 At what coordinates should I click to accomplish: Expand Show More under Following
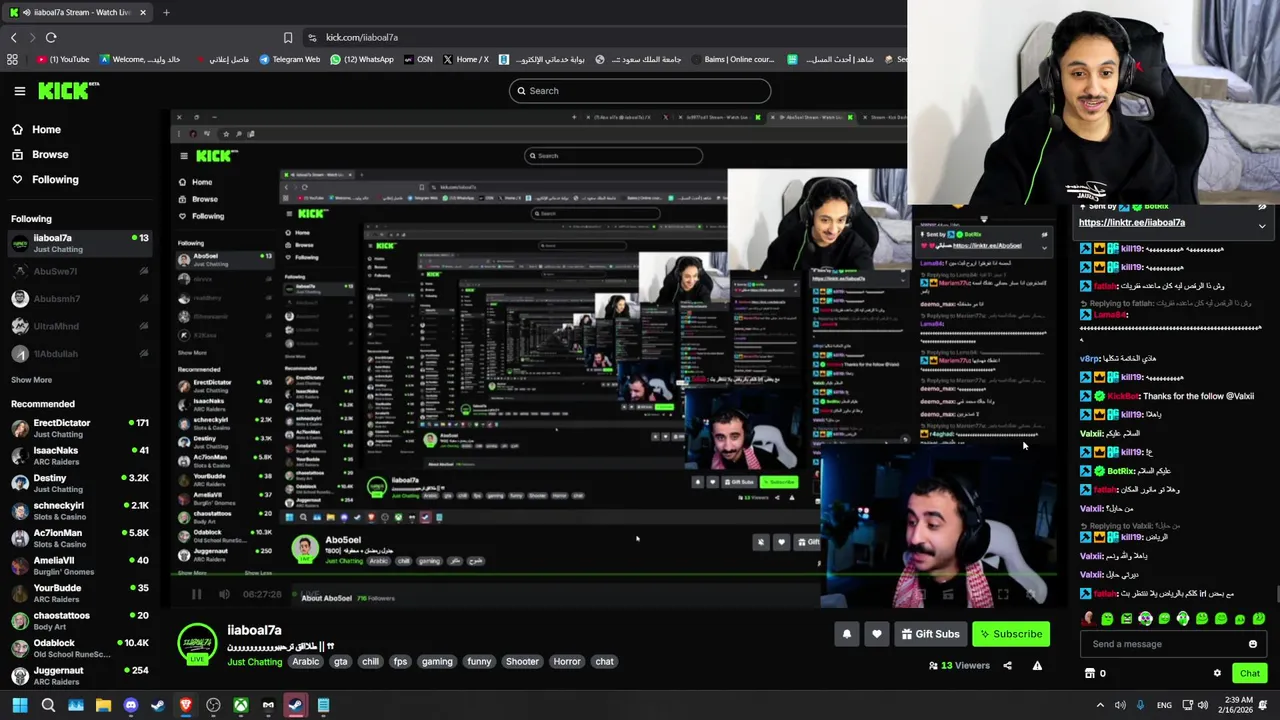point(31,380)
